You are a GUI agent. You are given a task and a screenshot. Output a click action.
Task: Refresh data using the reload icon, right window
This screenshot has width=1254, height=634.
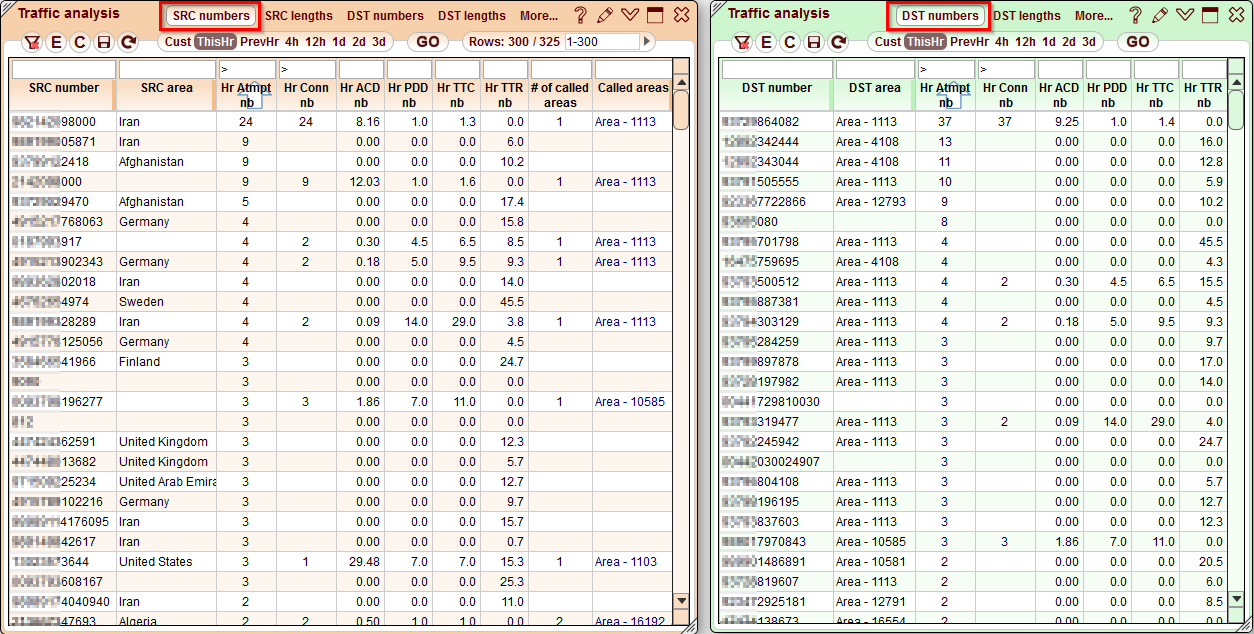(x=836, y=42)
